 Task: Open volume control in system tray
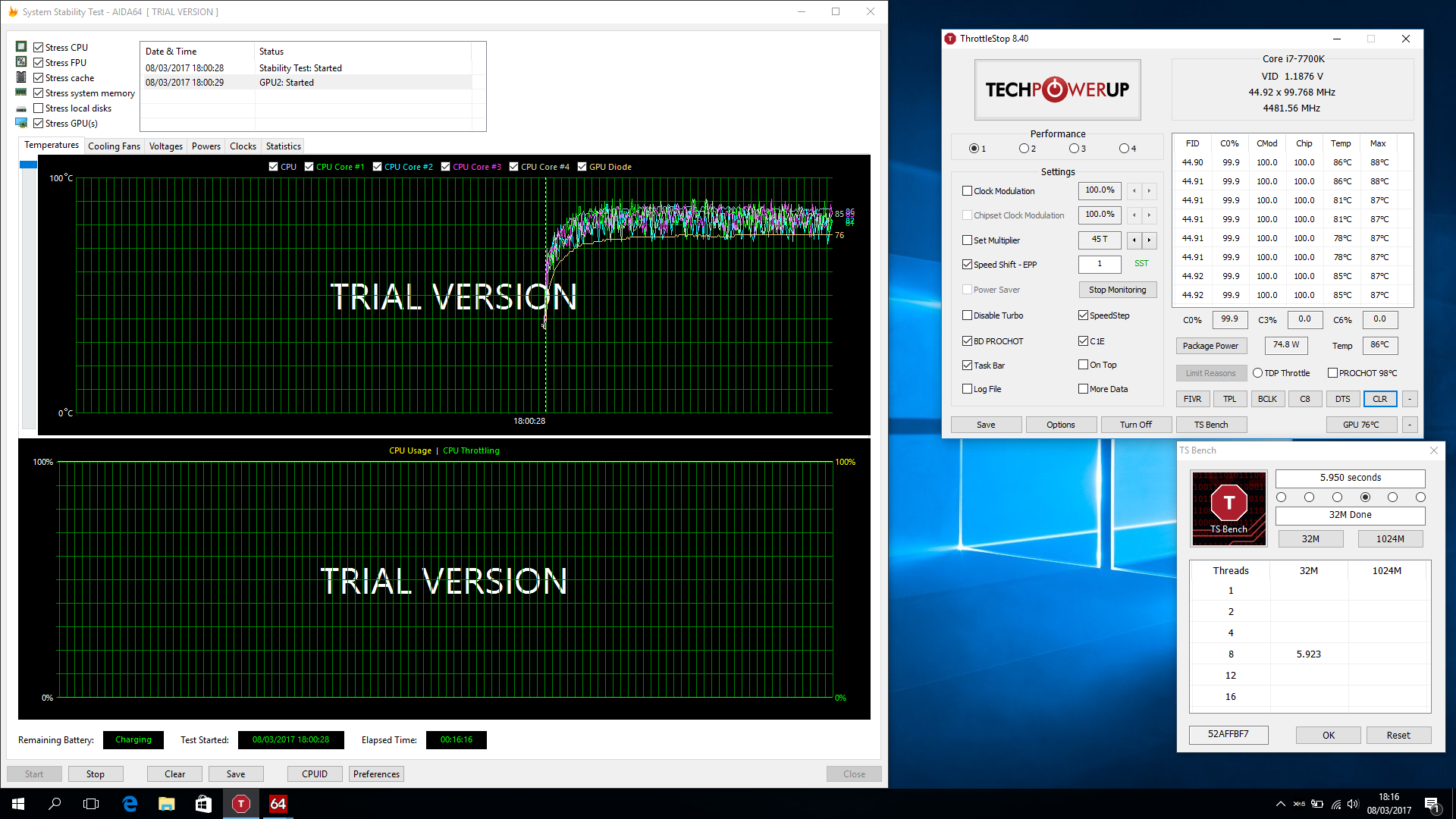(1354, 804)
